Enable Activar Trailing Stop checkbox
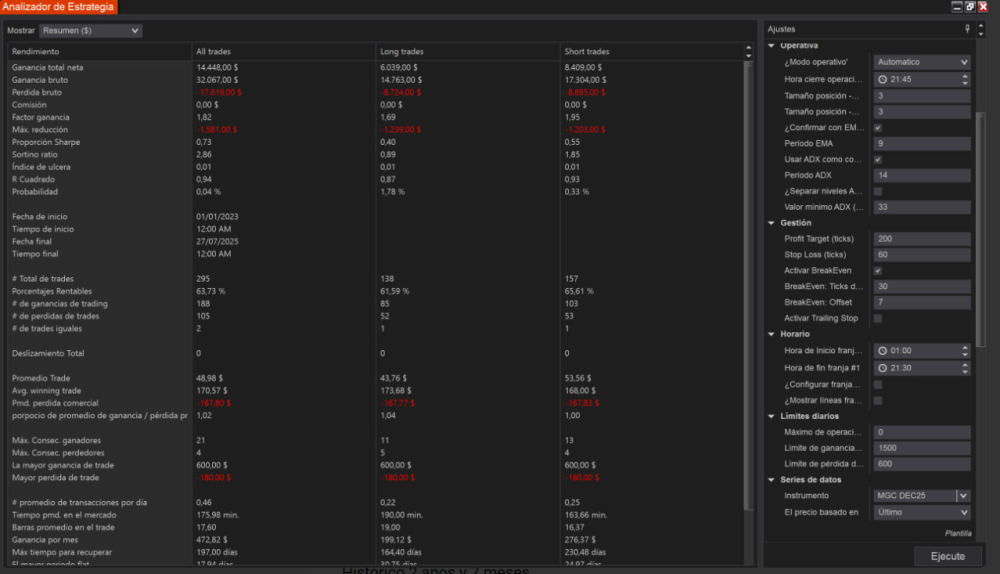The width and height of the screenshot is (1000, 574). (x=878, y=318)
